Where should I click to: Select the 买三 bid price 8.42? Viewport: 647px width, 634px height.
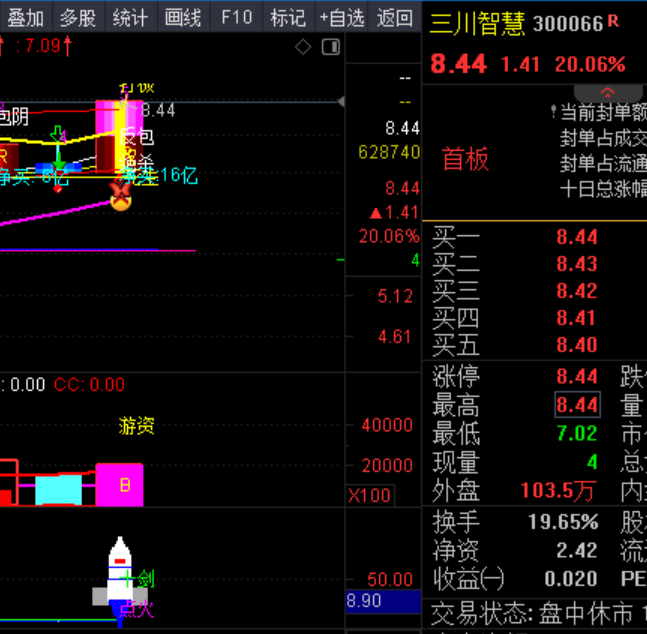tap(577, 291)
